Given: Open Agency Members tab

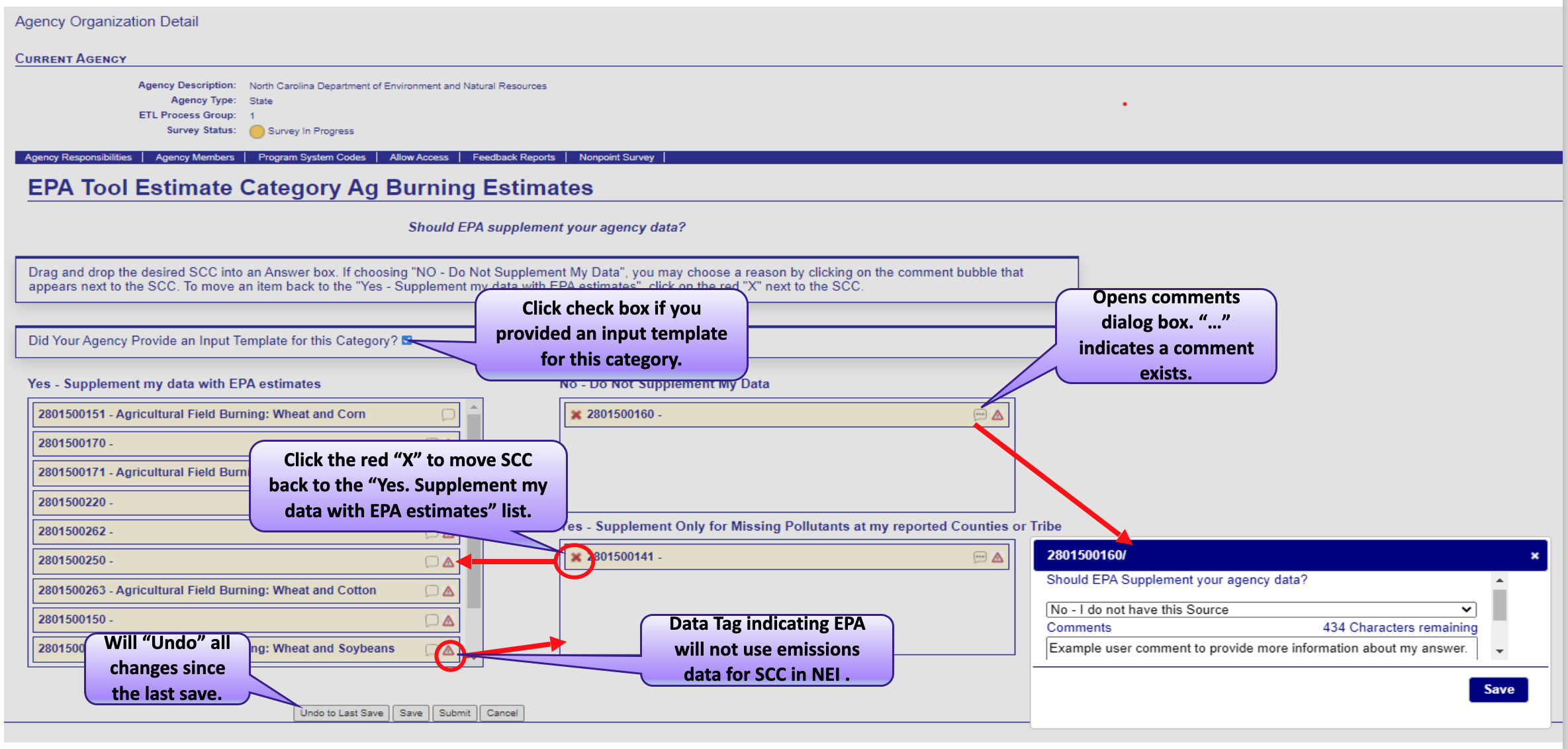Looking at the screenshot, I should tap(195, 157).
